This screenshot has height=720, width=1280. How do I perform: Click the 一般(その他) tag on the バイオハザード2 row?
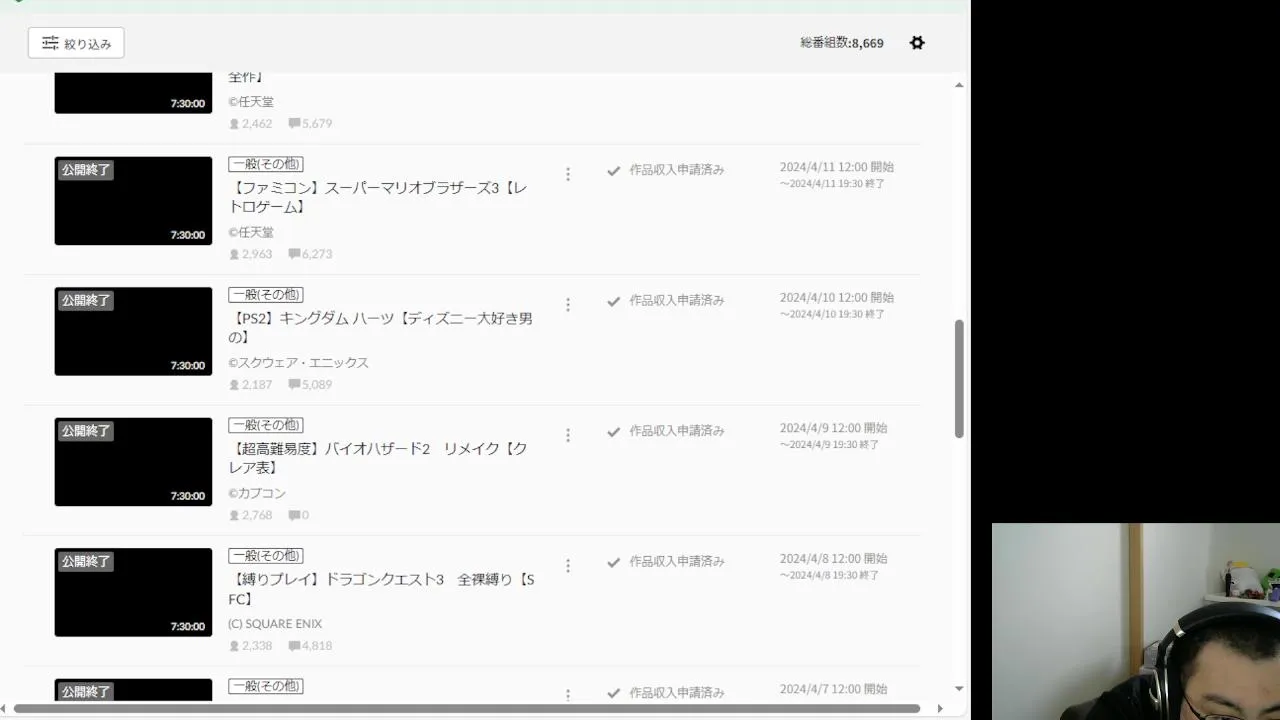point(266,425)
